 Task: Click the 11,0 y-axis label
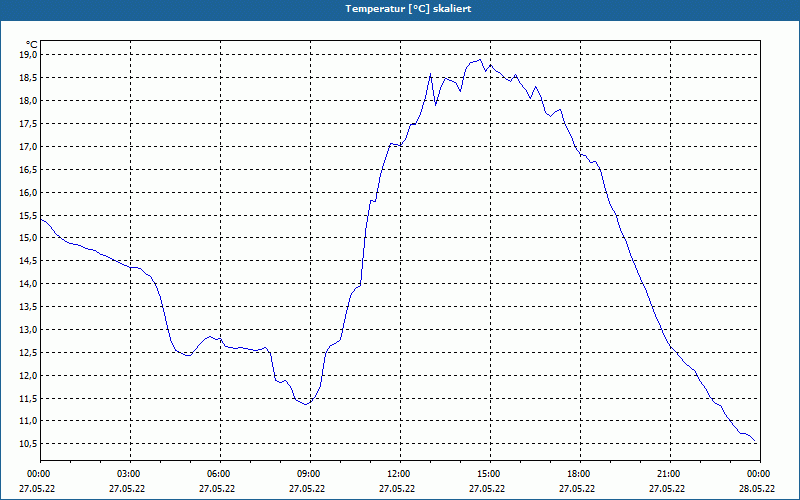coord(29,421)
